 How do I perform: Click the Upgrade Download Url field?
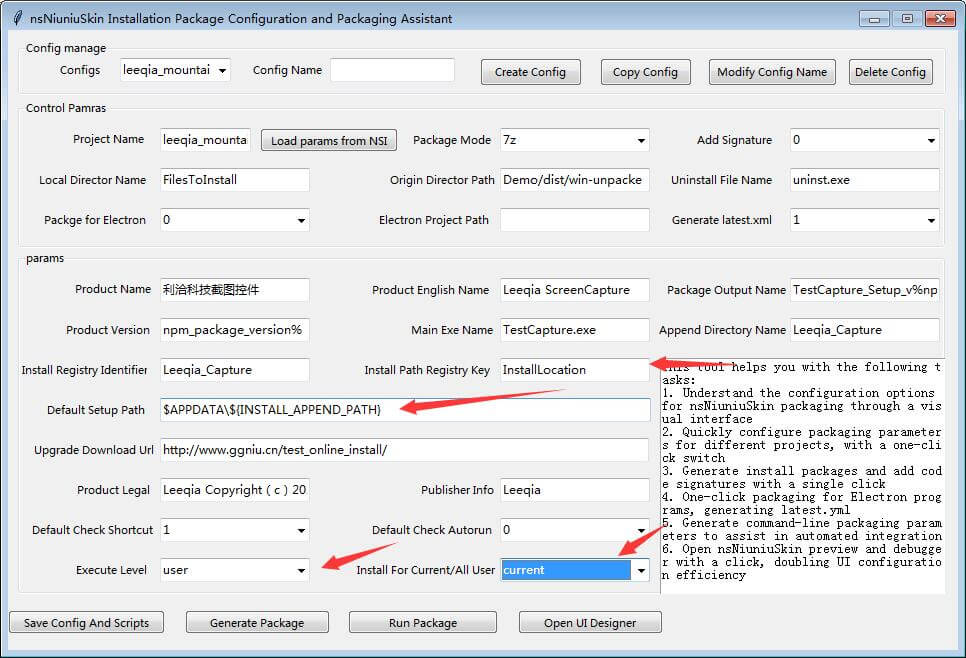point(405,450)
